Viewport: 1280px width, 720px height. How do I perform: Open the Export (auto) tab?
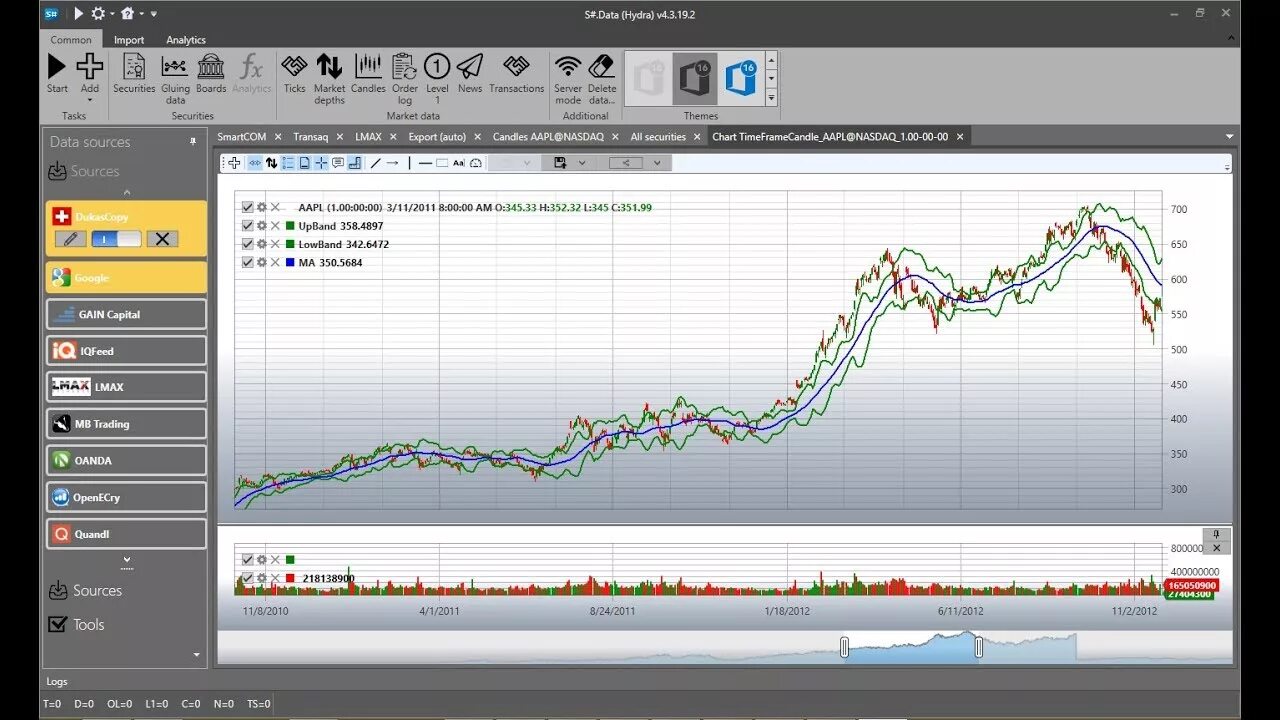tap(437, 137)
